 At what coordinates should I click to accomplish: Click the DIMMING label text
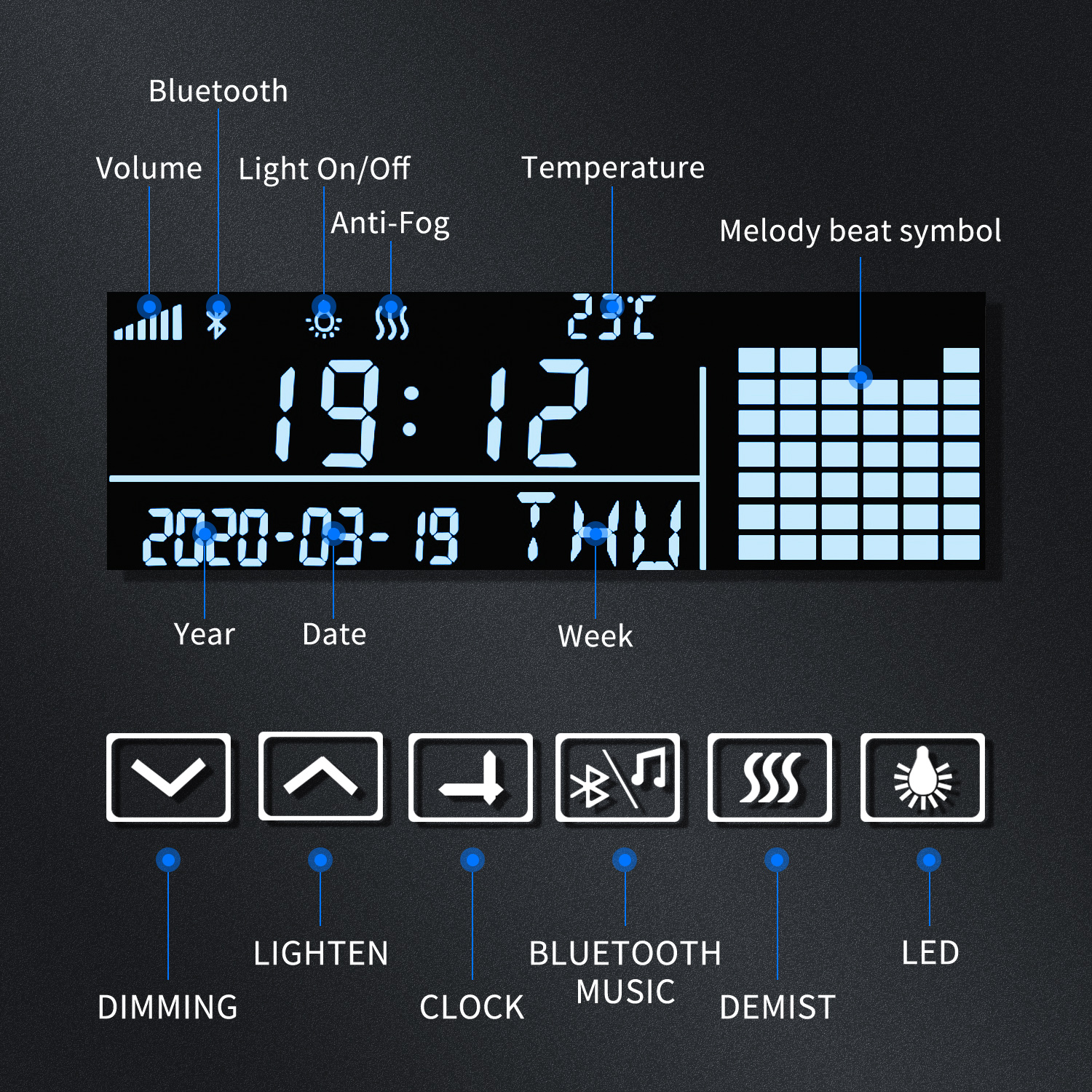[167, 1008]
